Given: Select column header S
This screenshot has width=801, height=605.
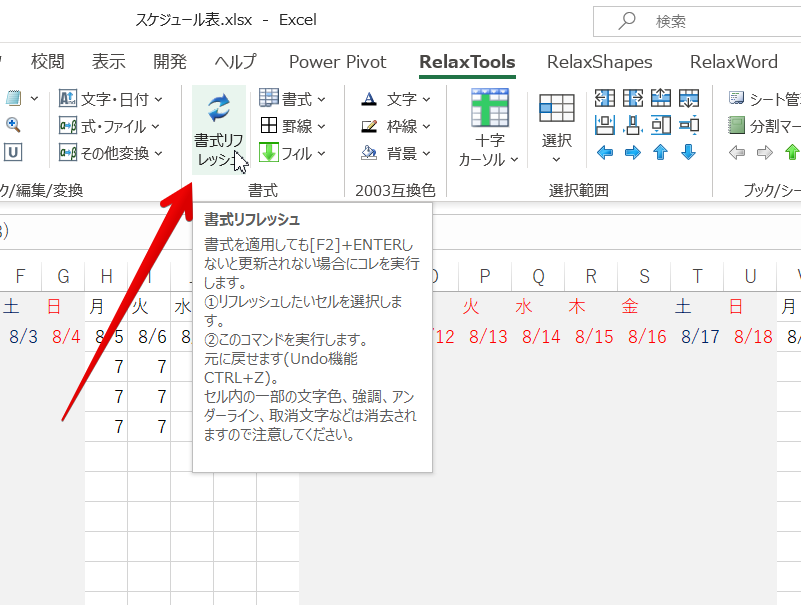Looking at the screenshot, I should 644,276.
